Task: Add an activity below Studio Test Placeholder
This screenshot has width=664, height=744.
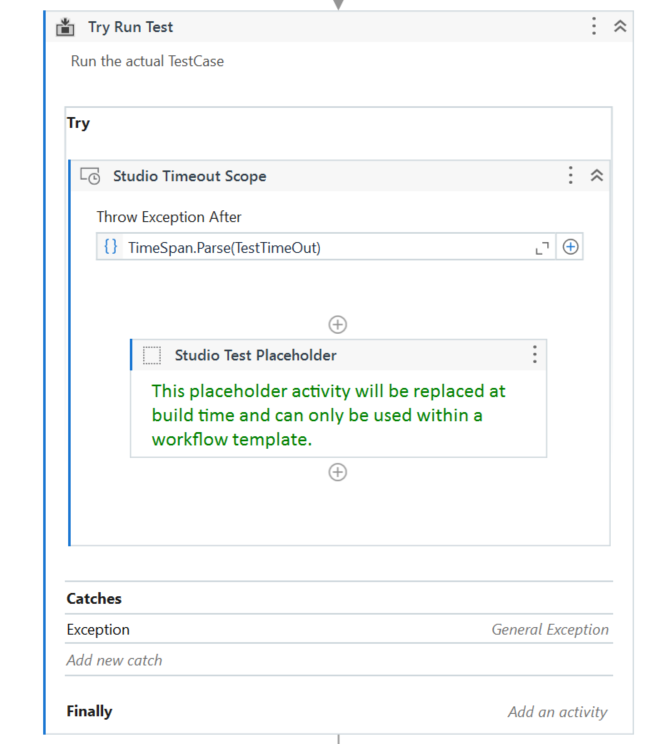Action: (338, 472)
